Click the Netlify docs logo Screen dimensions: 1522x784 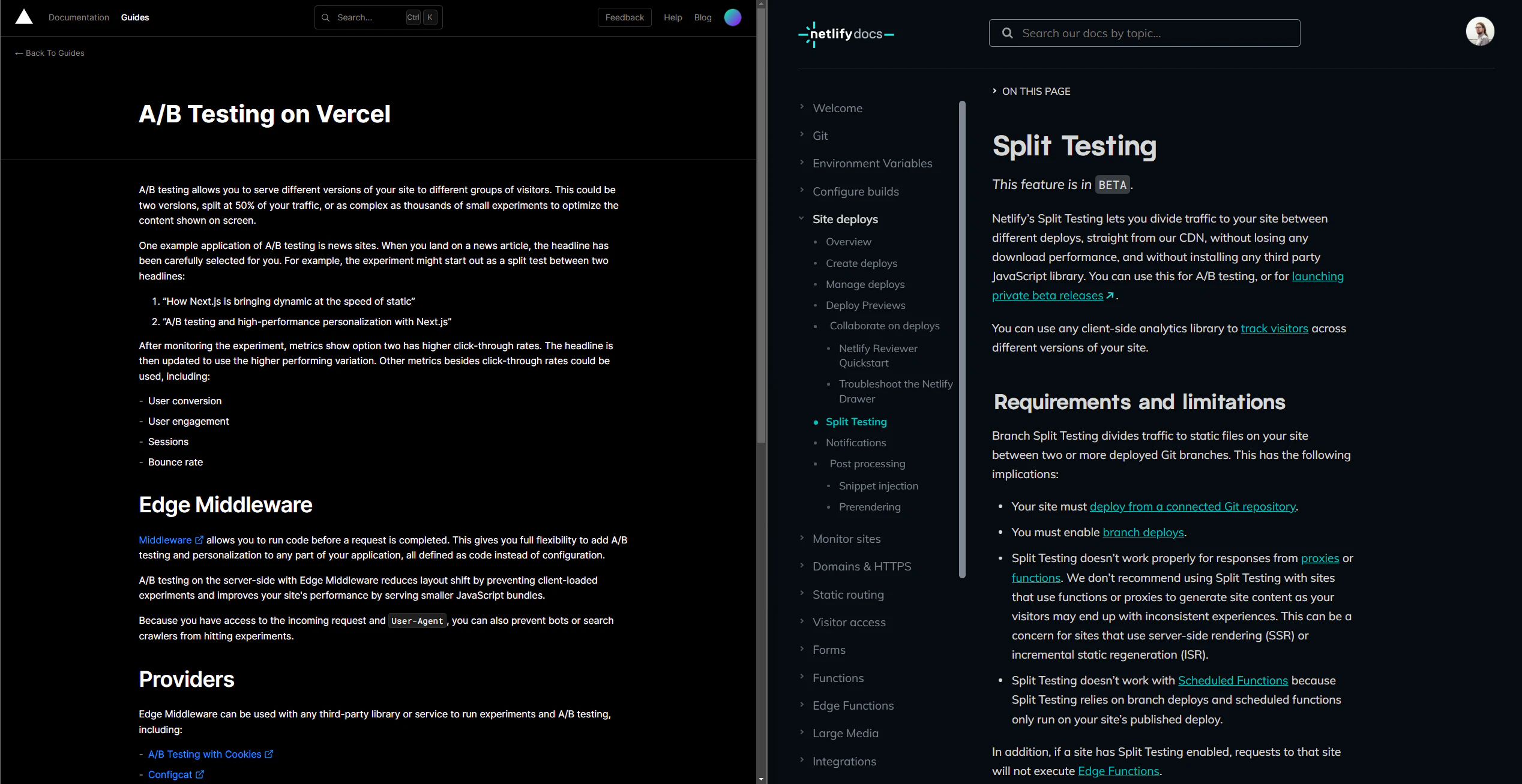[846, 34]
